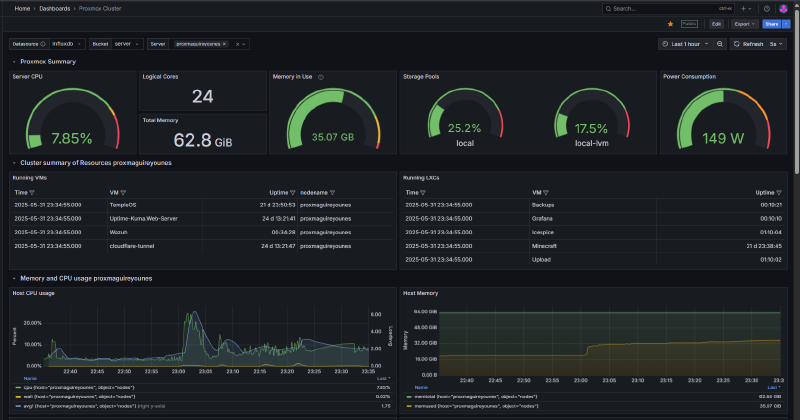Viewport: 800px width, 420px height.
Task: Select the Wazuh VM cell
Action: (x=155, y=233)
